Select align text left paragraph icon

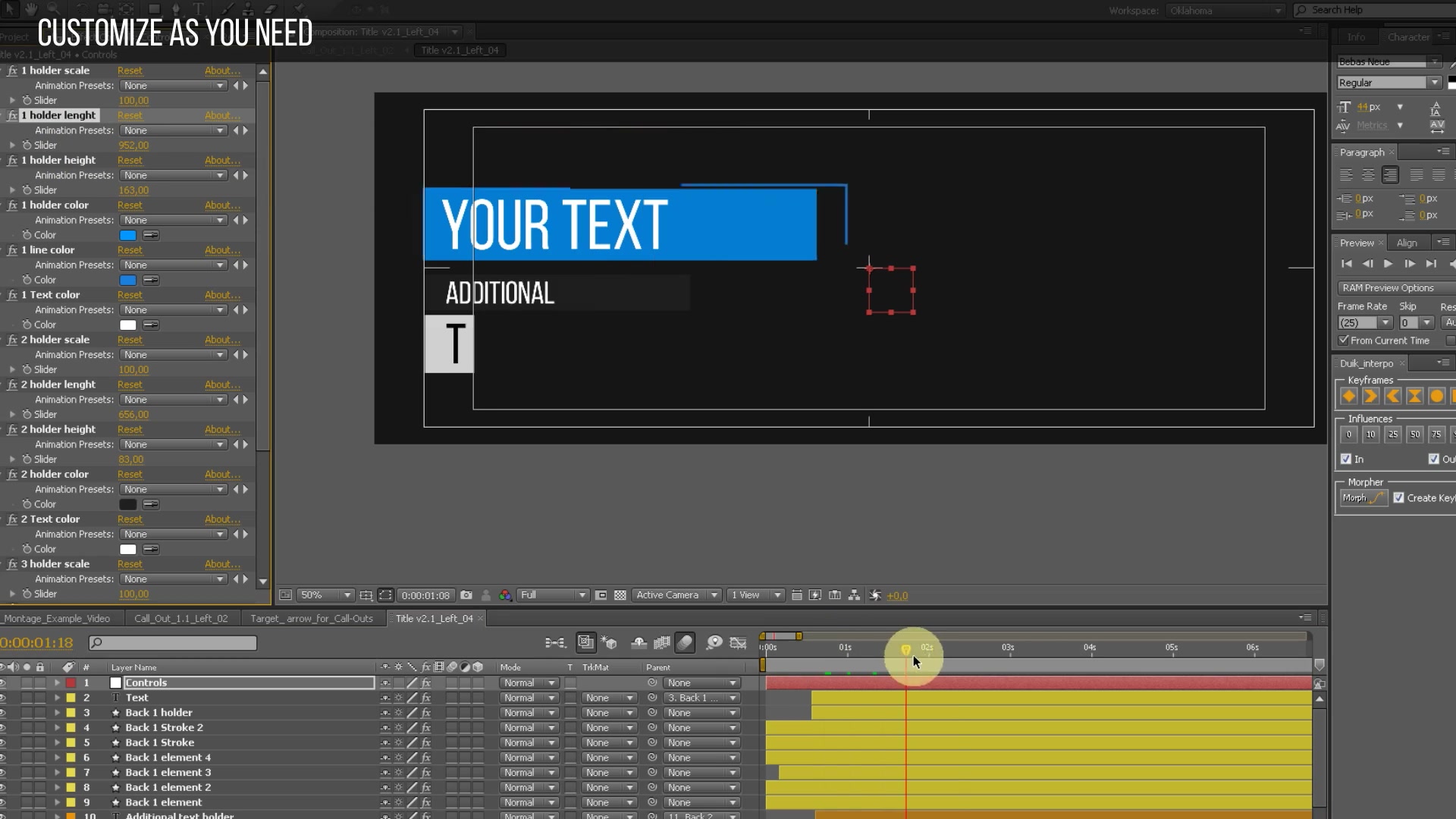pos(1346,175)
